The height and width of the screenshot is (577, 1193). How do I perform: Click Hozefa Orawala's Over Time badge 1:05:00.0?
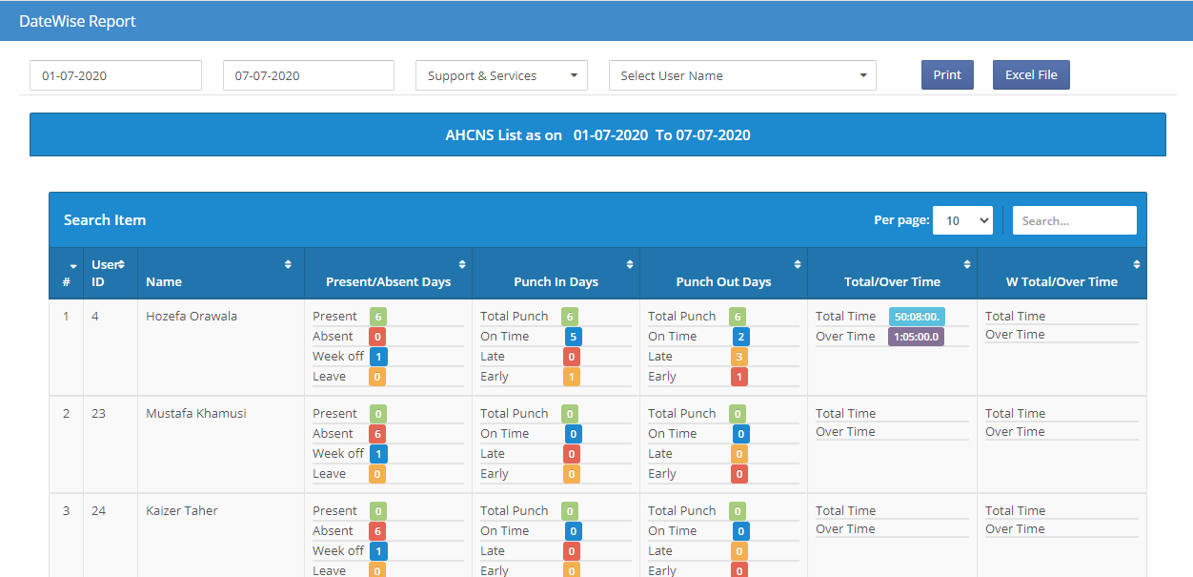916,337
